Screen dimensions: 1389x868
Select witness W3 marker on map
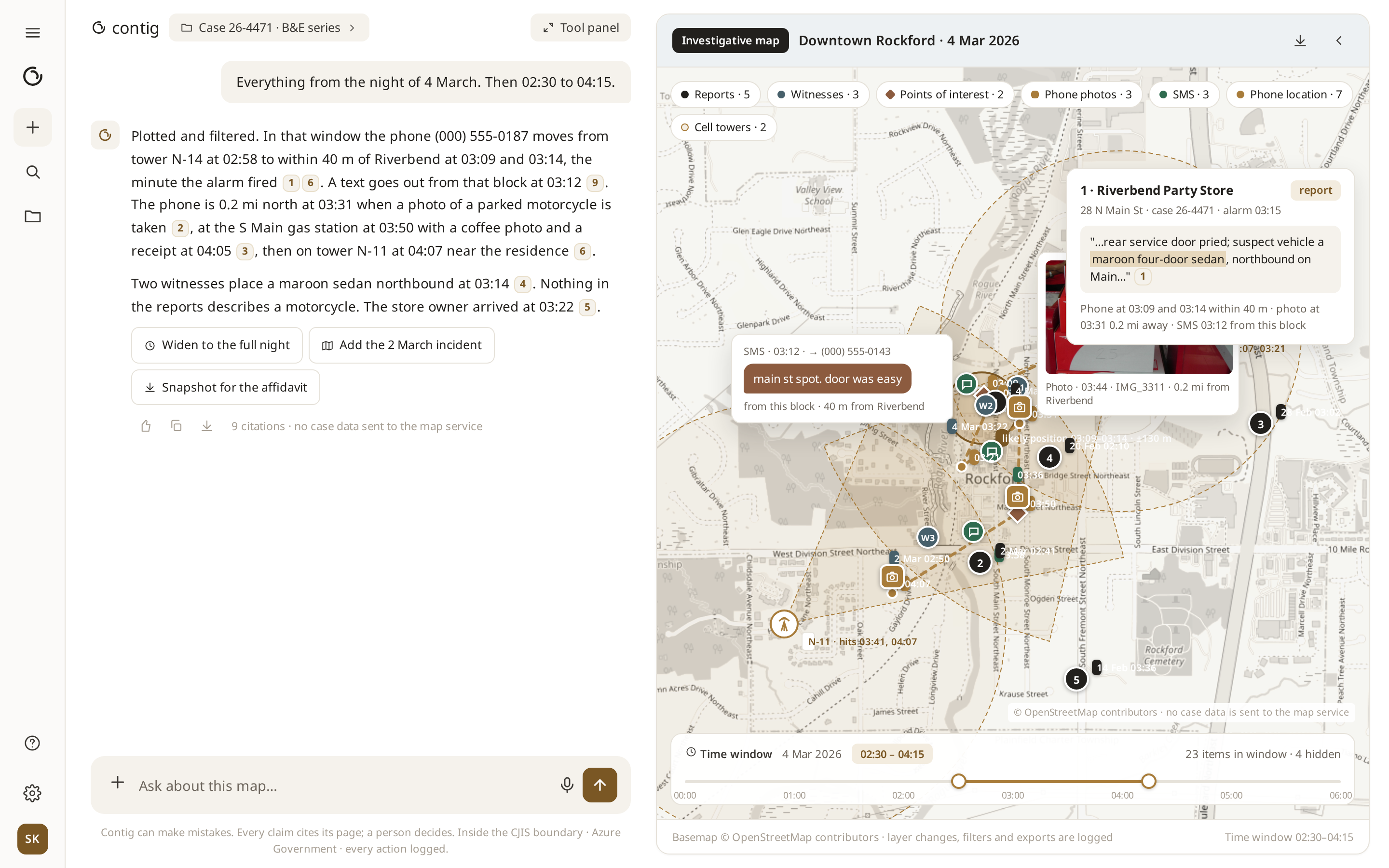tap(927, 537)
